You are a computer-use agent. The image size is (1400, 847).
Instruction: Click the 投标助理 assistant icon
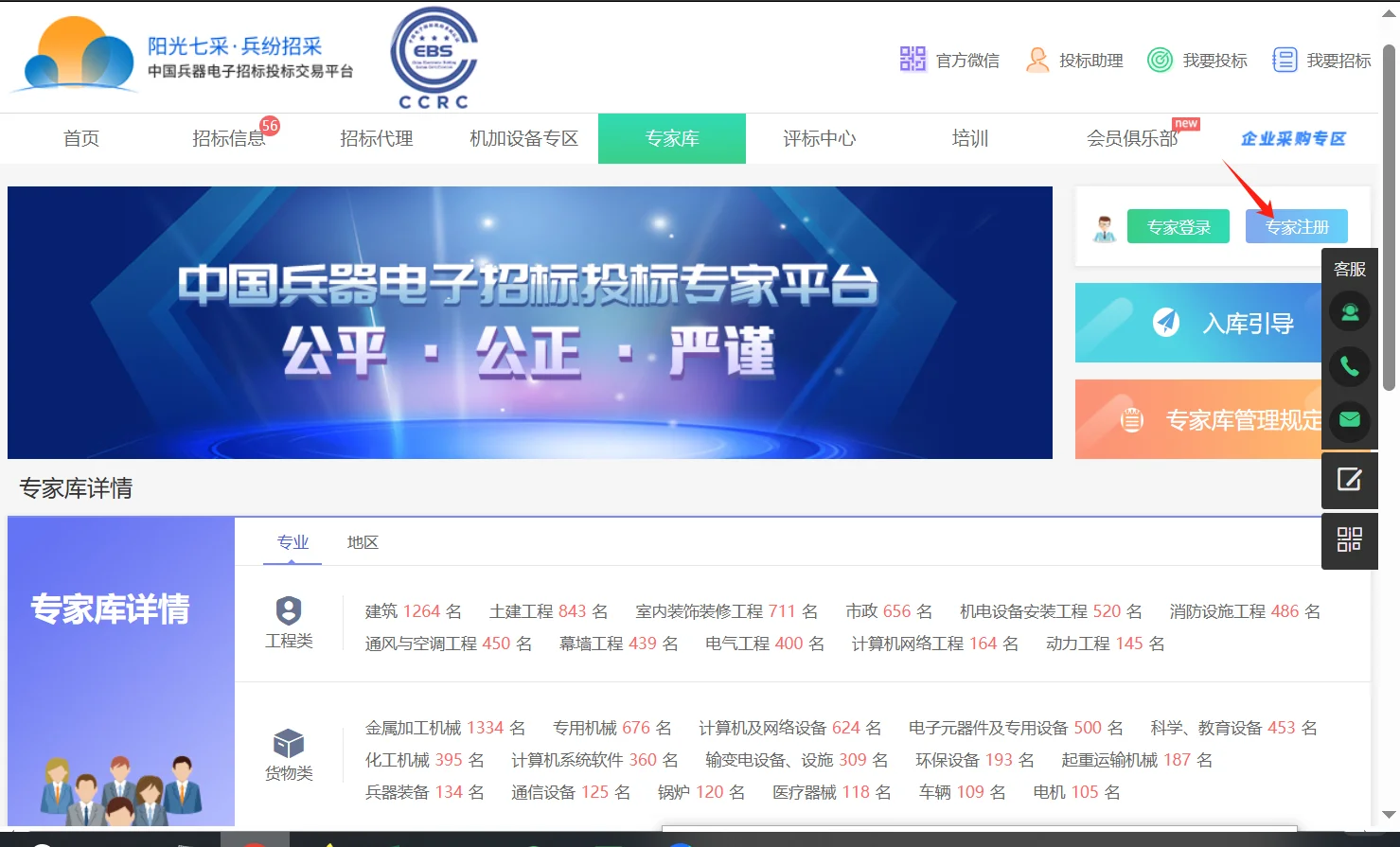(x=1037, y=59)
